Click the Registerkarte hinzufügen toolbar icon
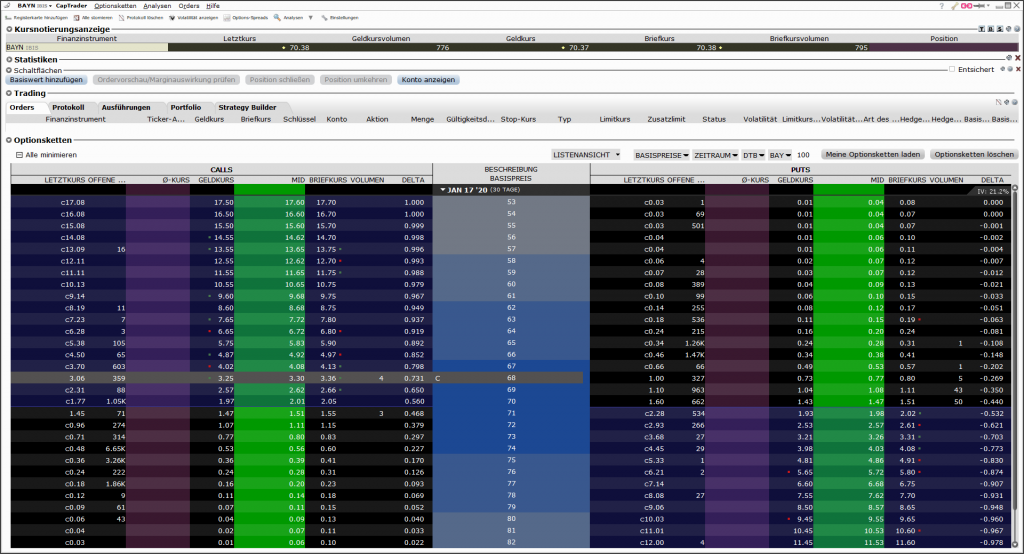Image resolution: width=1024 pixels, height=554 pixels. (8, 18)
